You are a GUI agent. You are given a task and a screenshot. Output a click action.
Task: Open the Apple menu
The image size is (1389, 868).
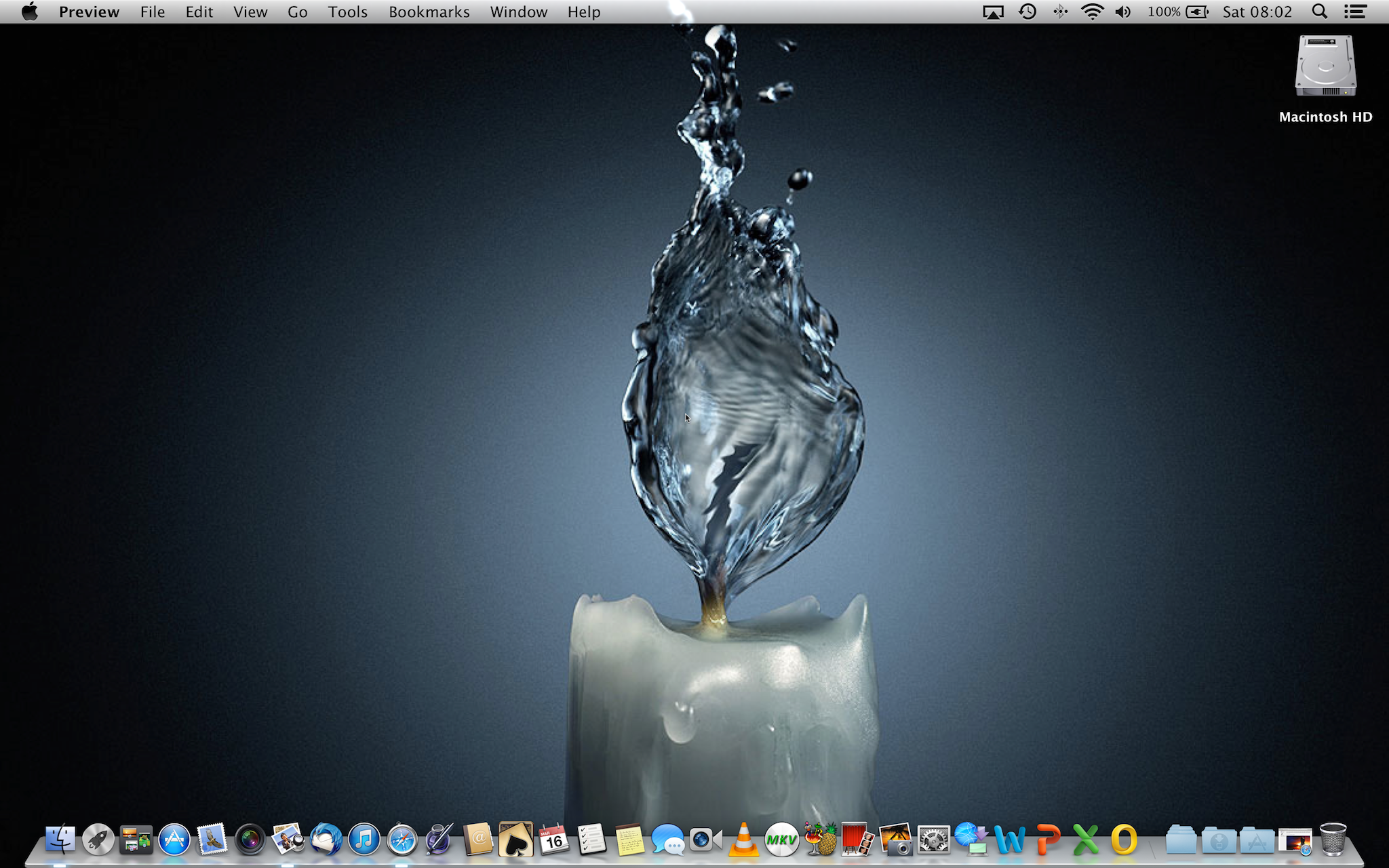tap(30, 12)
